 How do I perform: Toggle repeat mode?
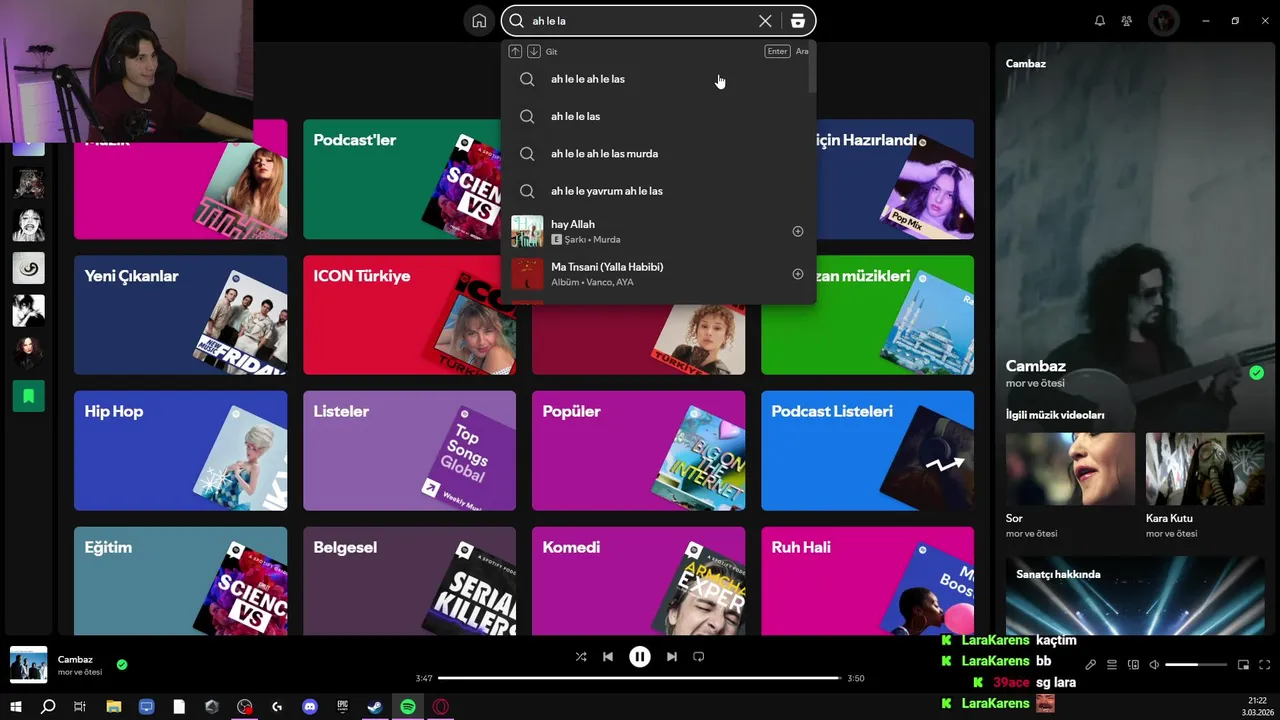[x=699, y=657]
